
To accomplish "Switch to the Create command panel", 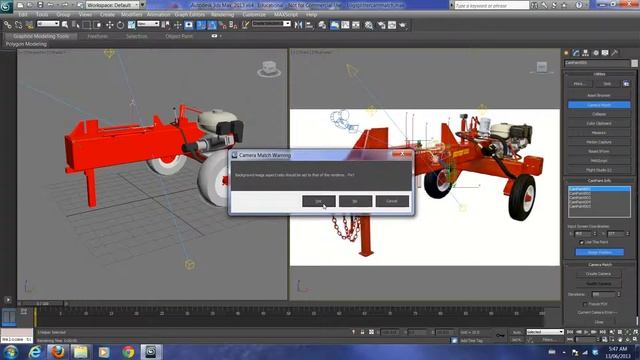I will click(x=567, y=53).
